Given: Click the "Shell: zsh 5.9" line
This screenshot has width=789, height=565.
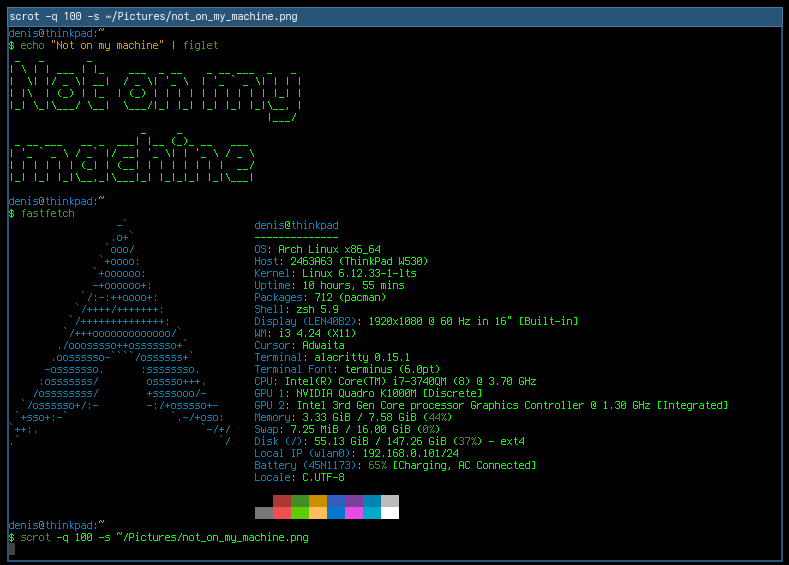Looking at the screenshot, I should pos(296,309).
